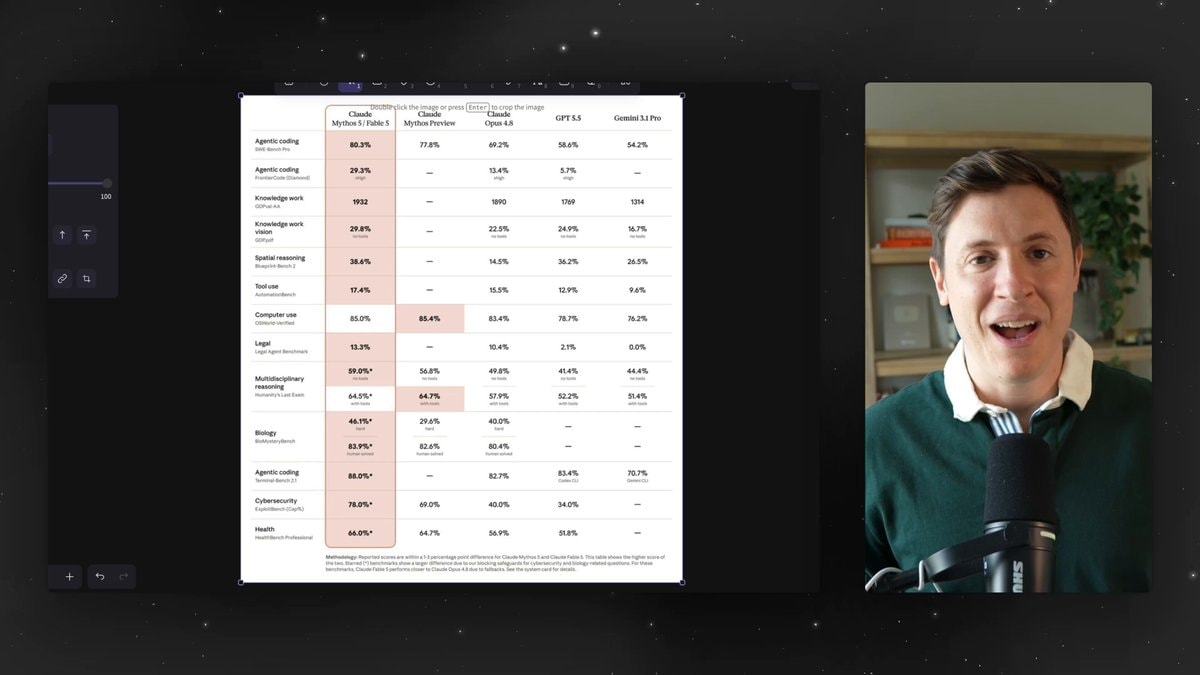This screenshot has width=1200, height=675.
Task: Click the 1314 score cell
Action: [x=637, y=202]
